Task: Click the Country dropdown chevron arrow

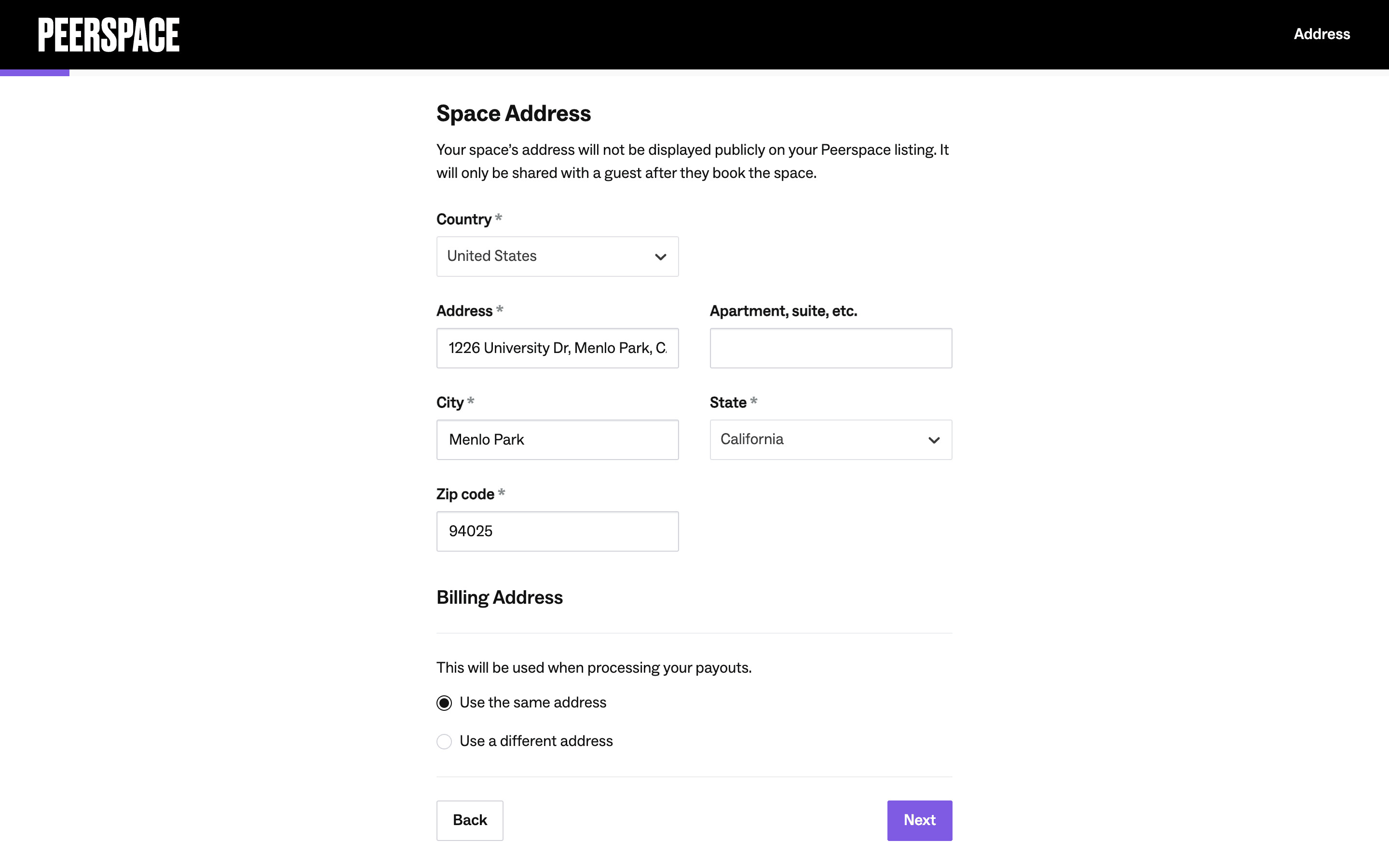Action: 661,257
